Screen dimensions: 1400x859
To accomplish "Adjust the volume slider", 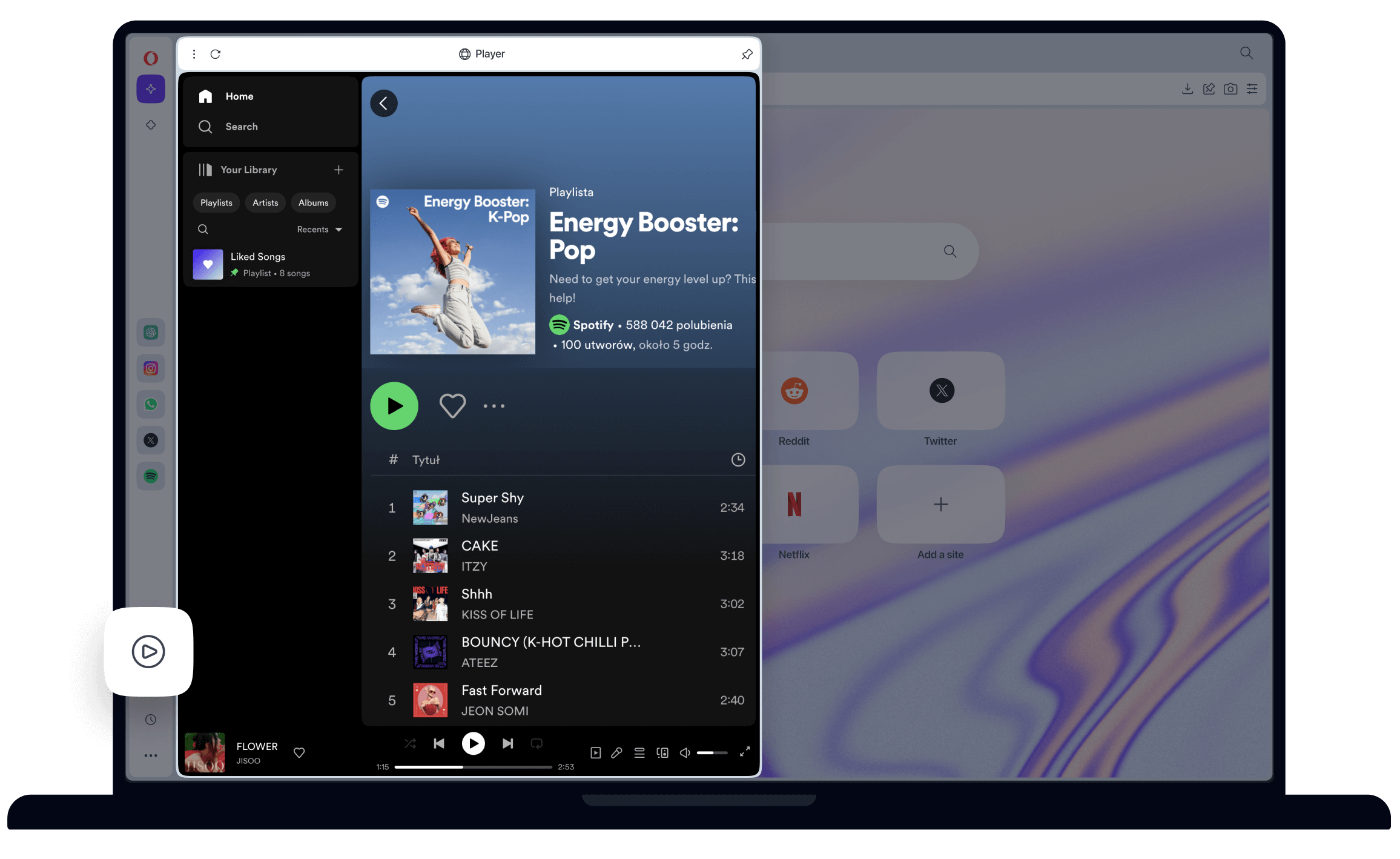I will (712, 752).
